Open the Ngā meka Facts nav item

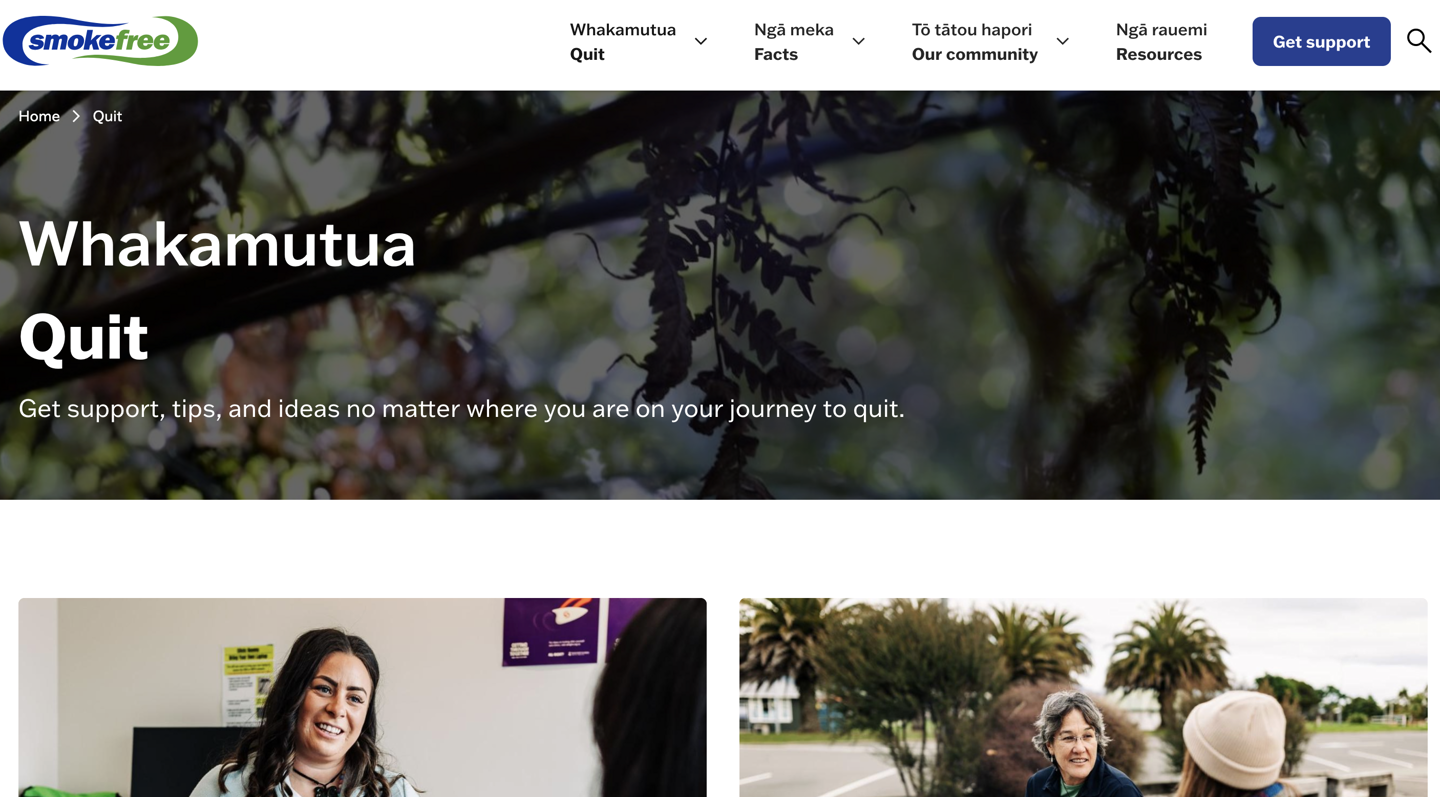coord(794,42)
